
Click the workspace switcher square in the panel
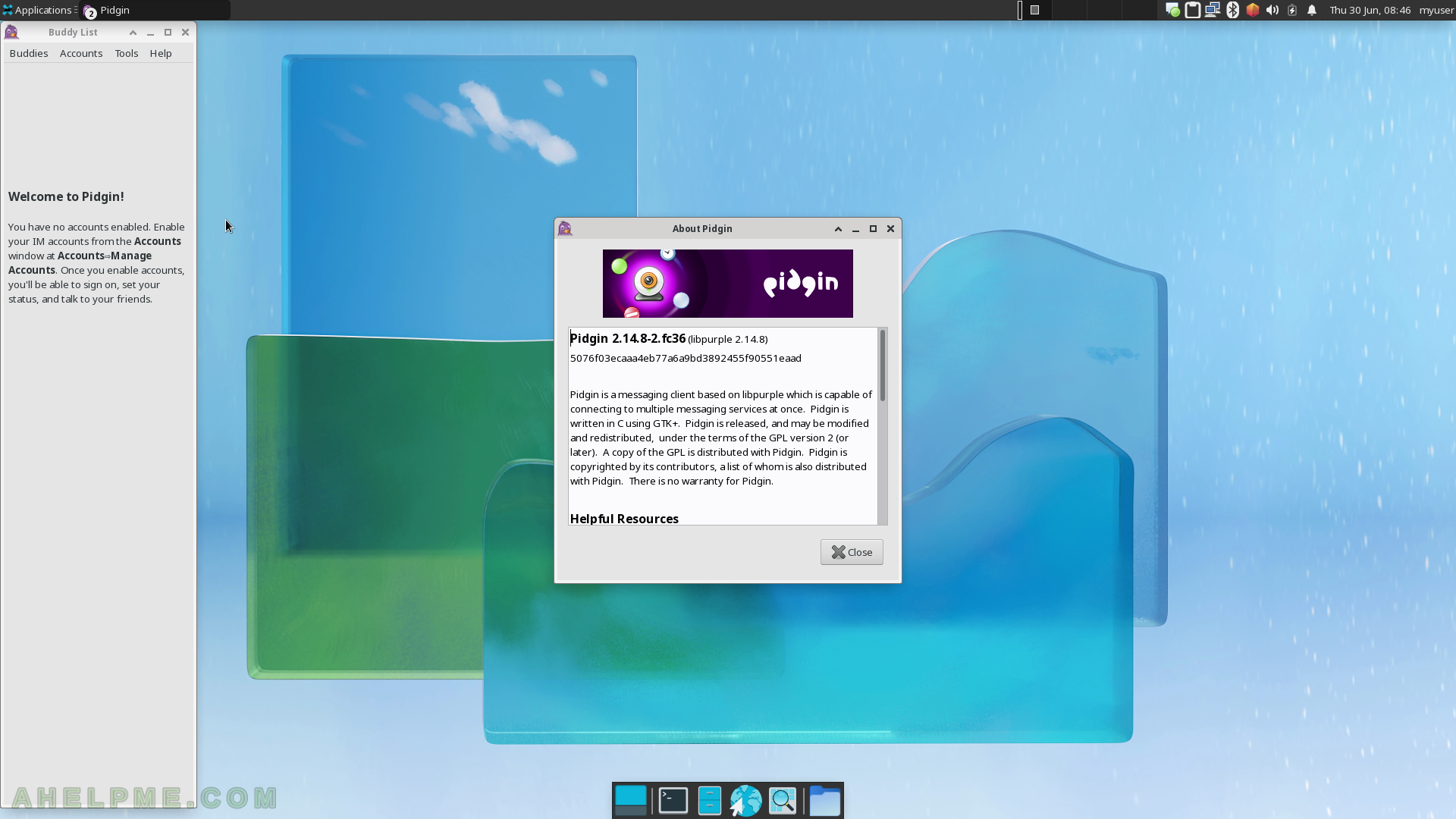tap(1034, 10)
